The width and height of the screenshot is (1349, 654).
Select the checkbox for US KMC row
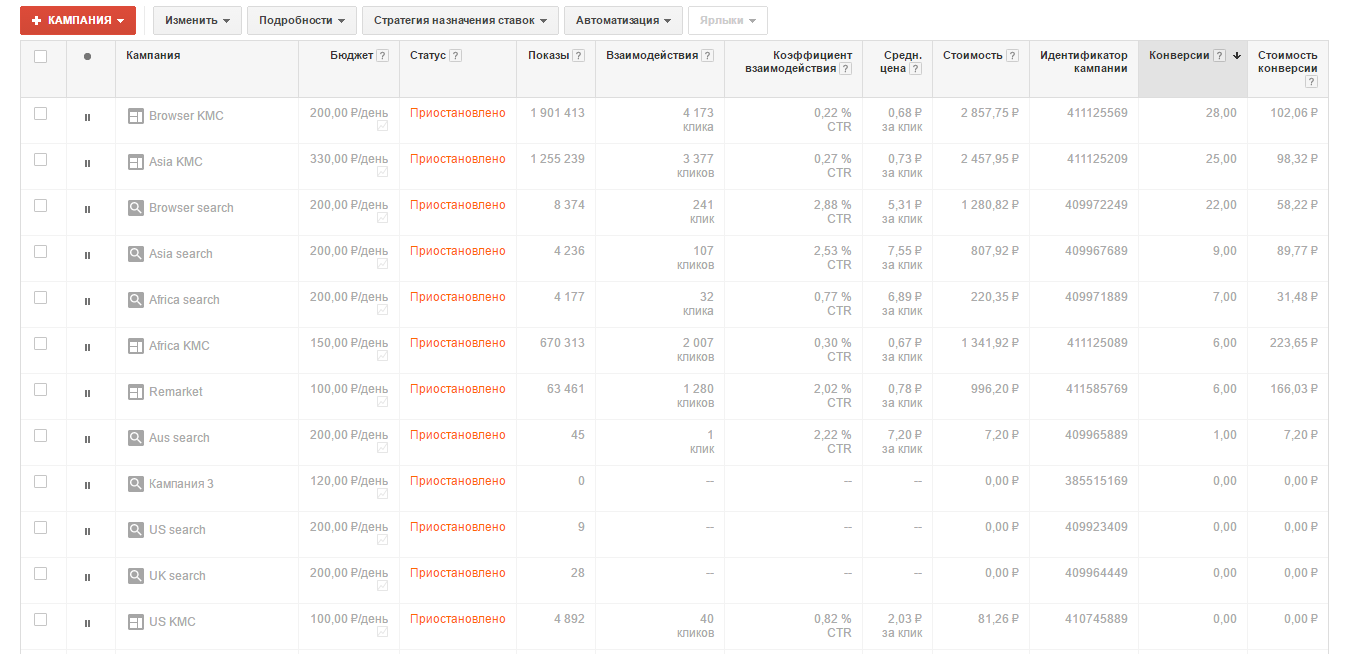[41, 620]
